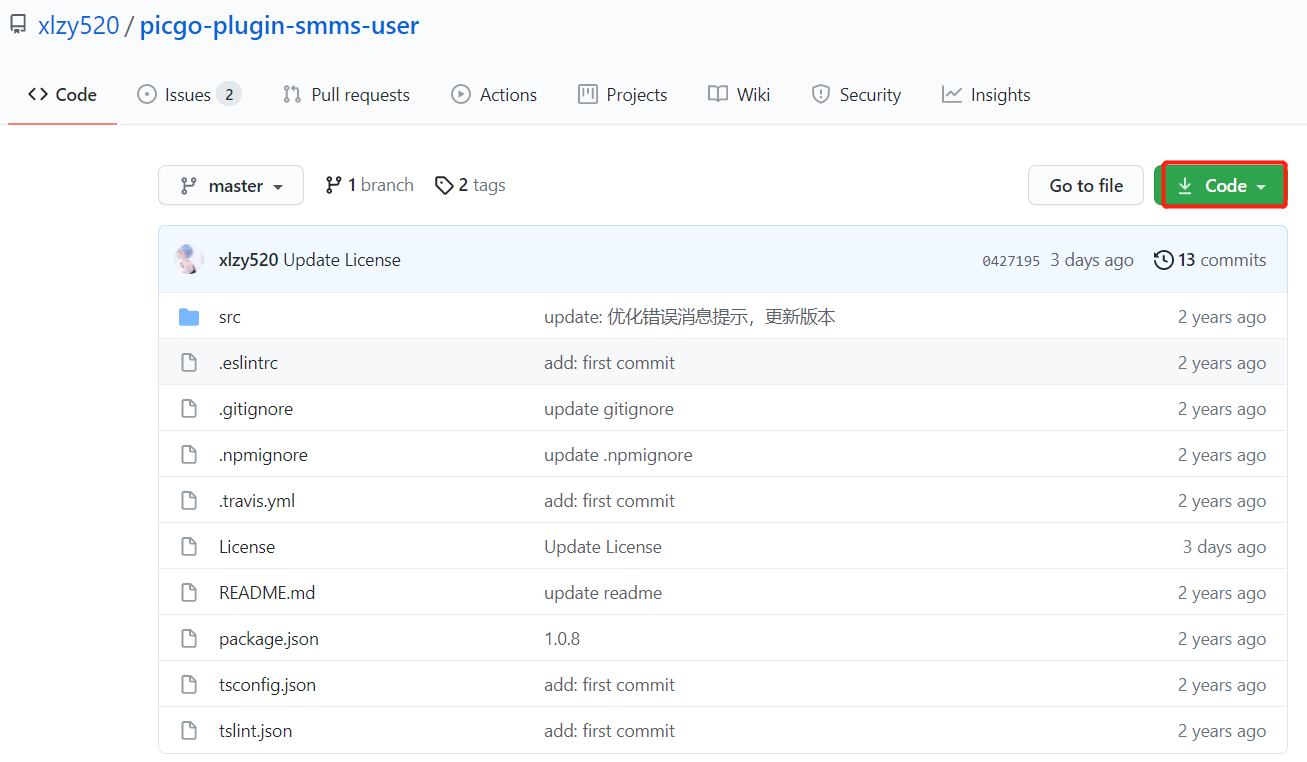Open the License file

point(247,547)
